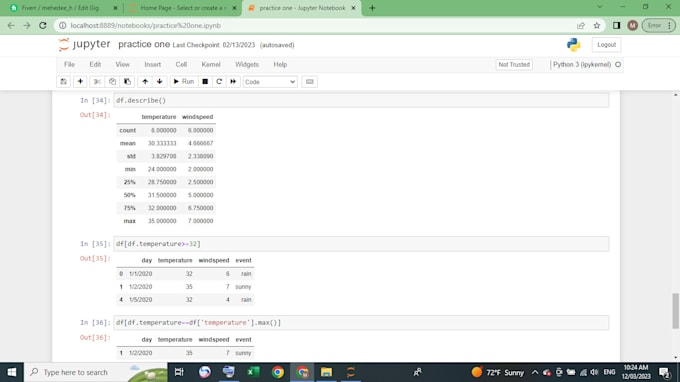Click the windspeed max value 7.000000

coord(200,221)
